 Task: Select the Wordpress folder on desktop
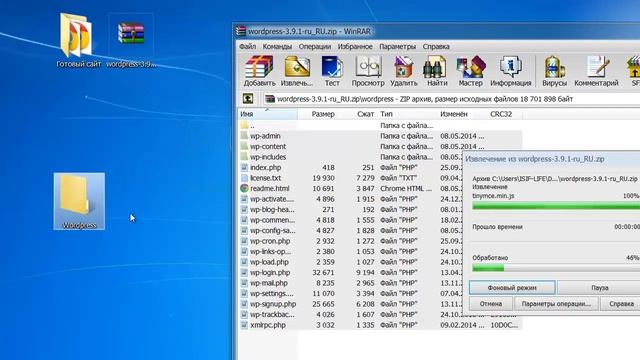click(79, 201)
